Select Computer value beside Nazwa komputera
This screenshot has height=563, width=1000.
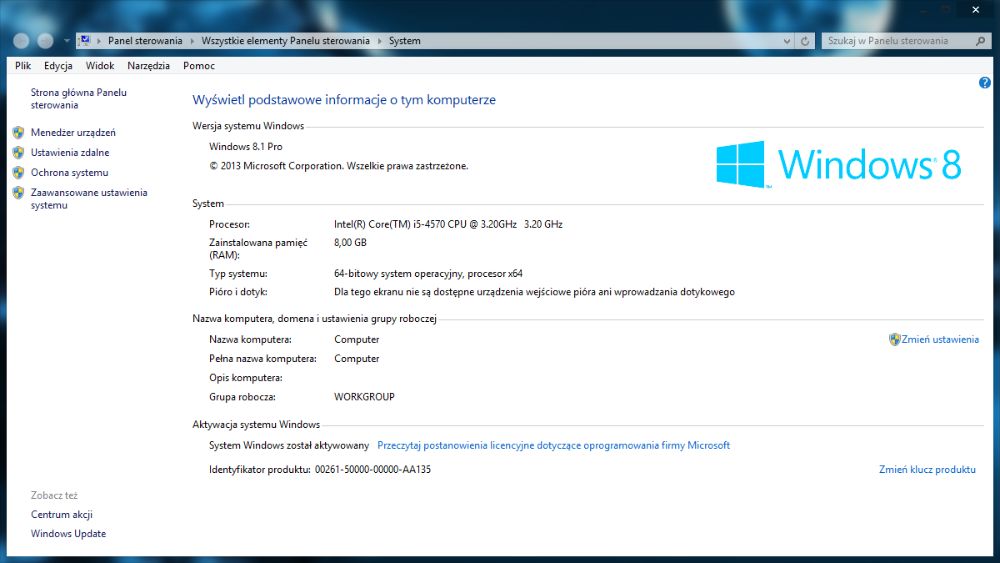pyautogui.click(x=357, y=339)
